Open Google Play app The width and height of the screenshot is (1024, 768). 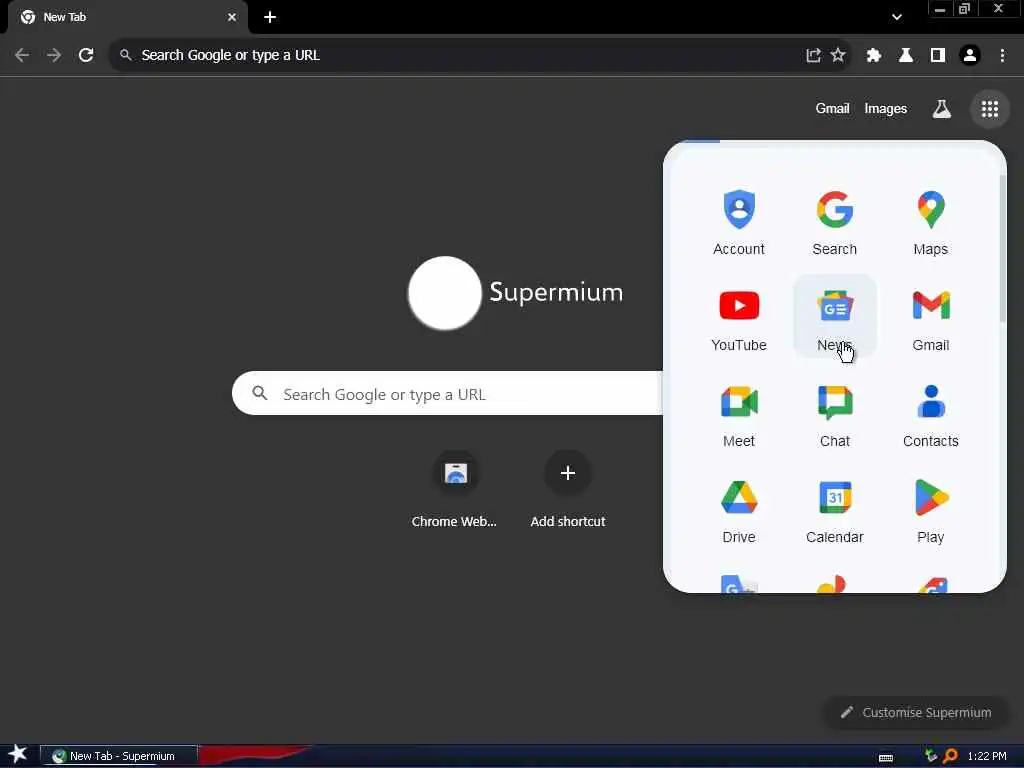click(x=931, y=510)
